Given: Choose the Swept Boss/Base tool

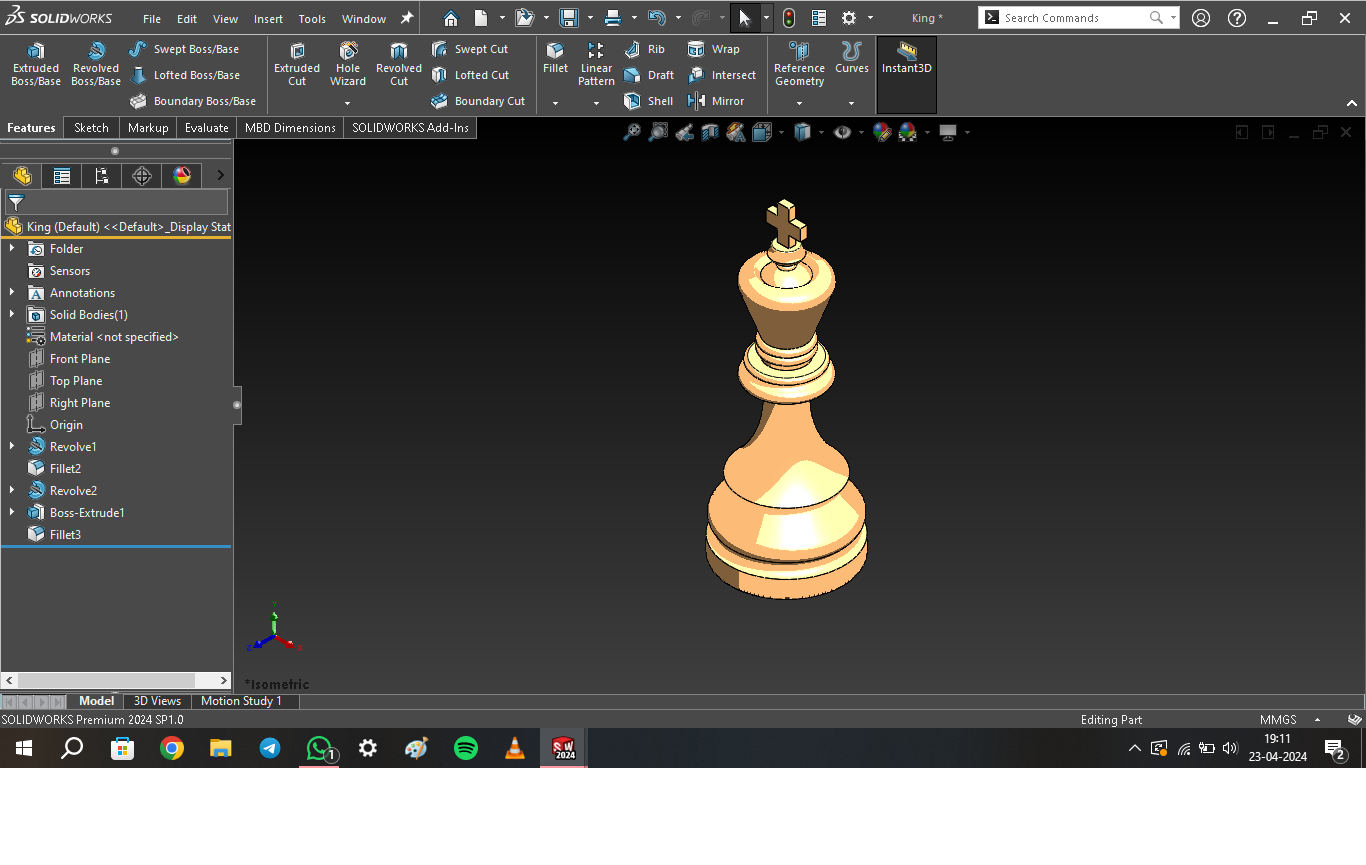Looking at the screenshot, I should 184,49.
